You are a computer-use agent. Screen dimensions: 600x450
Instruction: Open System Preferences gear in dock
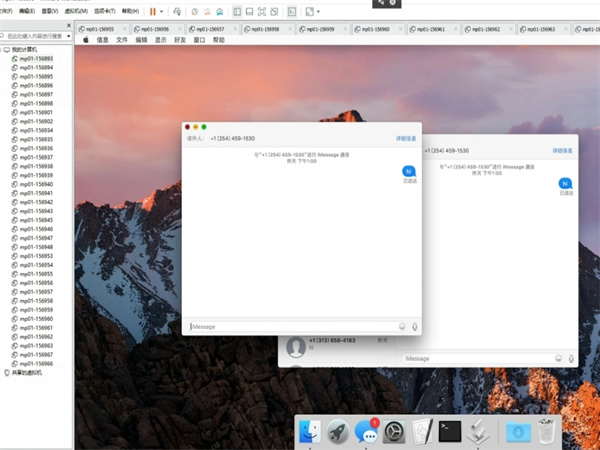click(x=395, y=432)
